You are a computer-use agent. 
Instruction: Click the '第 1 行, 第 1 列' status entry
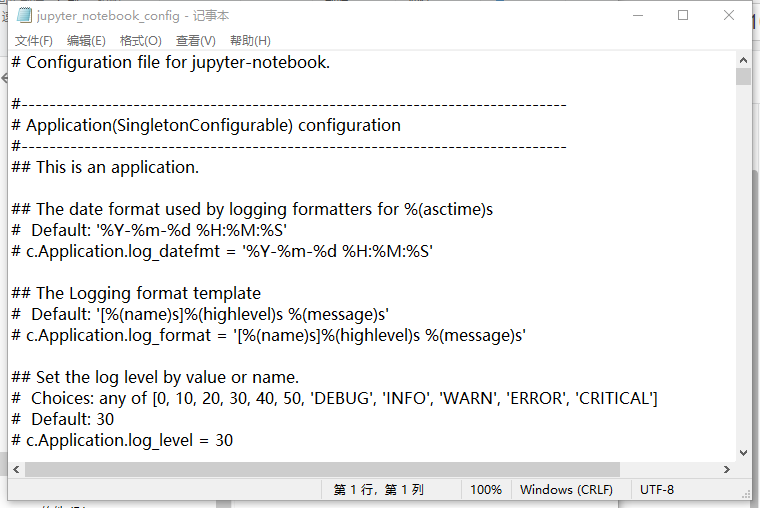(379, 490)
